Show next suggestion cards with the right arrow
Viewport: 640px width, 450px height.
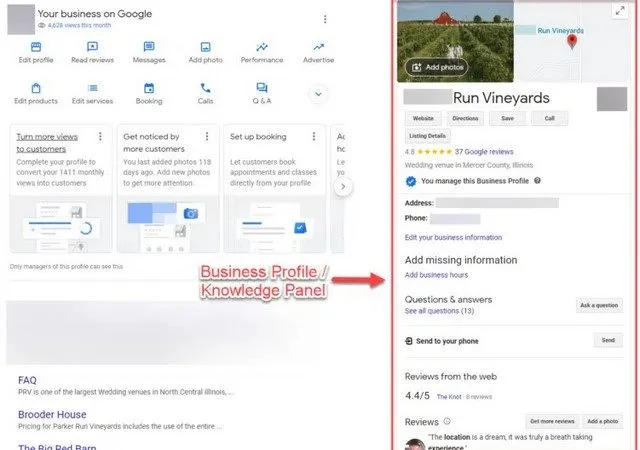(343, 187)
